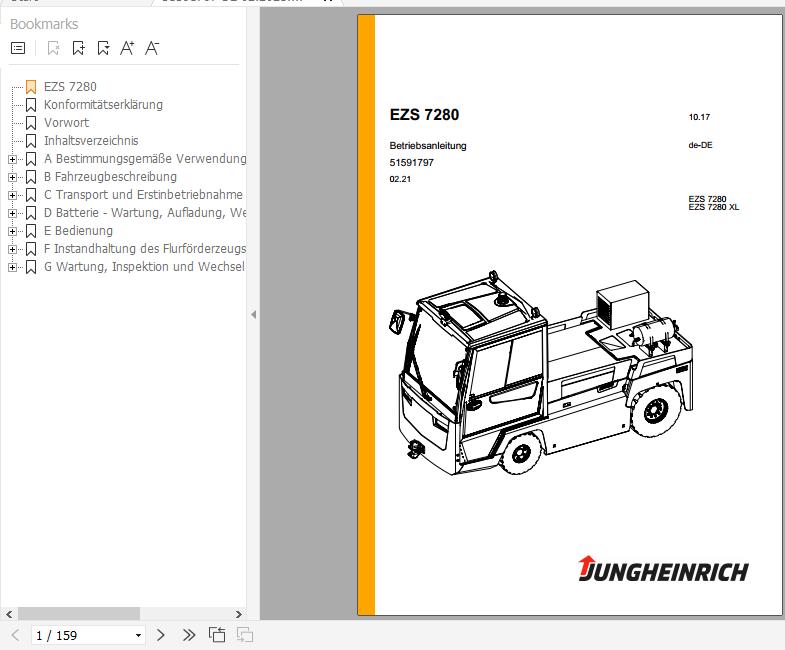Add a new bookmark with plus icon
The height and width of the screenshot is (650, 785).
[78, 48]
